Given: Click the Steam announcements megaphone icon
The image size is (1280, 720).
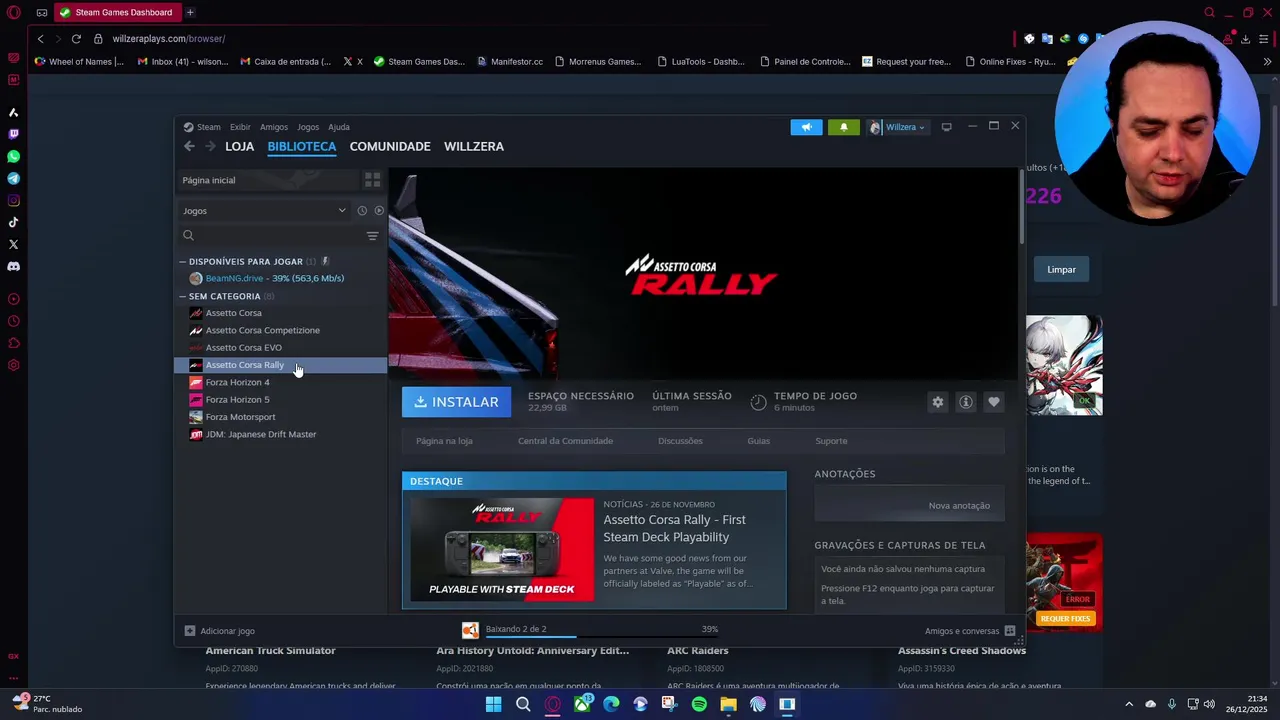Looking at the screenshot, I should point(806,127).
